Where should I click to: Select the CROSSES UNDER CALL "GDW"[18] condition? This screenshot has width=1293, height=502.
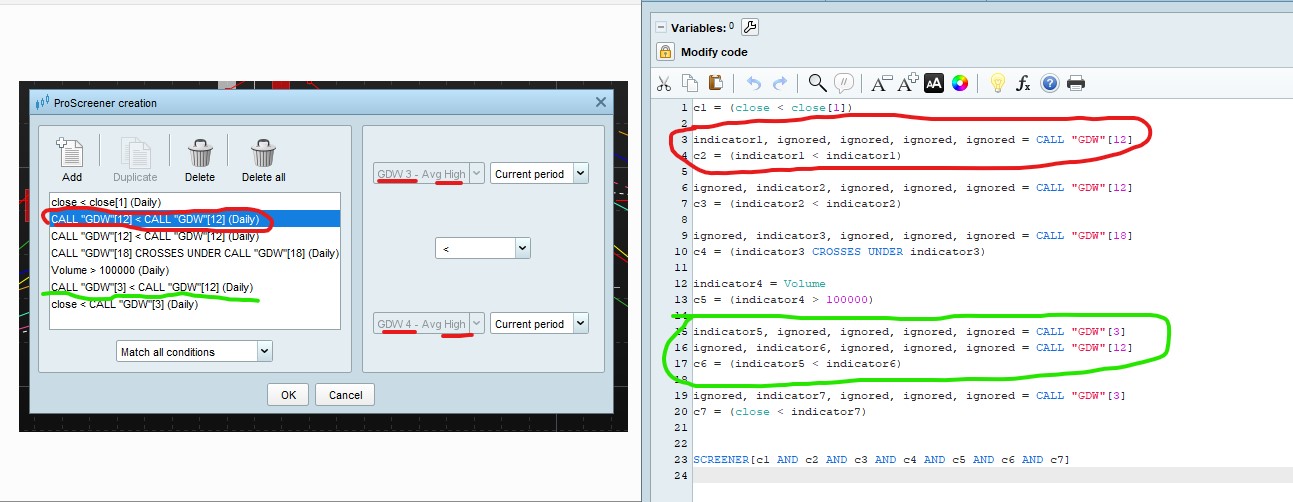194,253
